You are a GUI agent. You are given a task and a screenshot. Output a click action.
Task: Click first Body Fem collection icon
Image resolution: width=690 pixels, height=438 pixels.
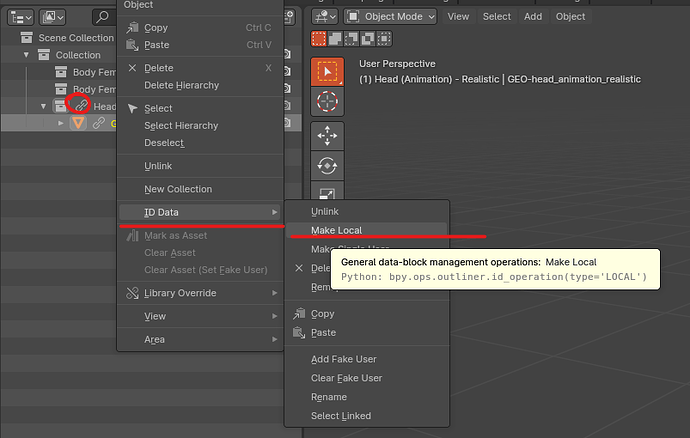tap(61, 72)
